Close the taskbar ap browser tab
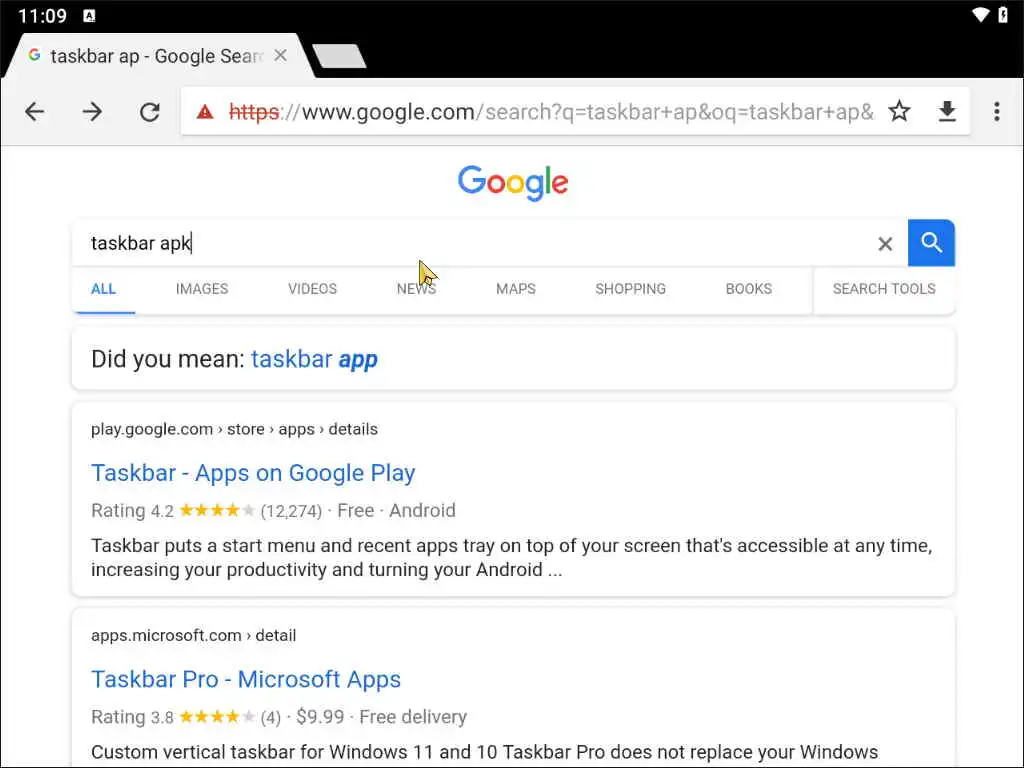The height and width of the screenshot is (768, 1024). tap(281, 56)
